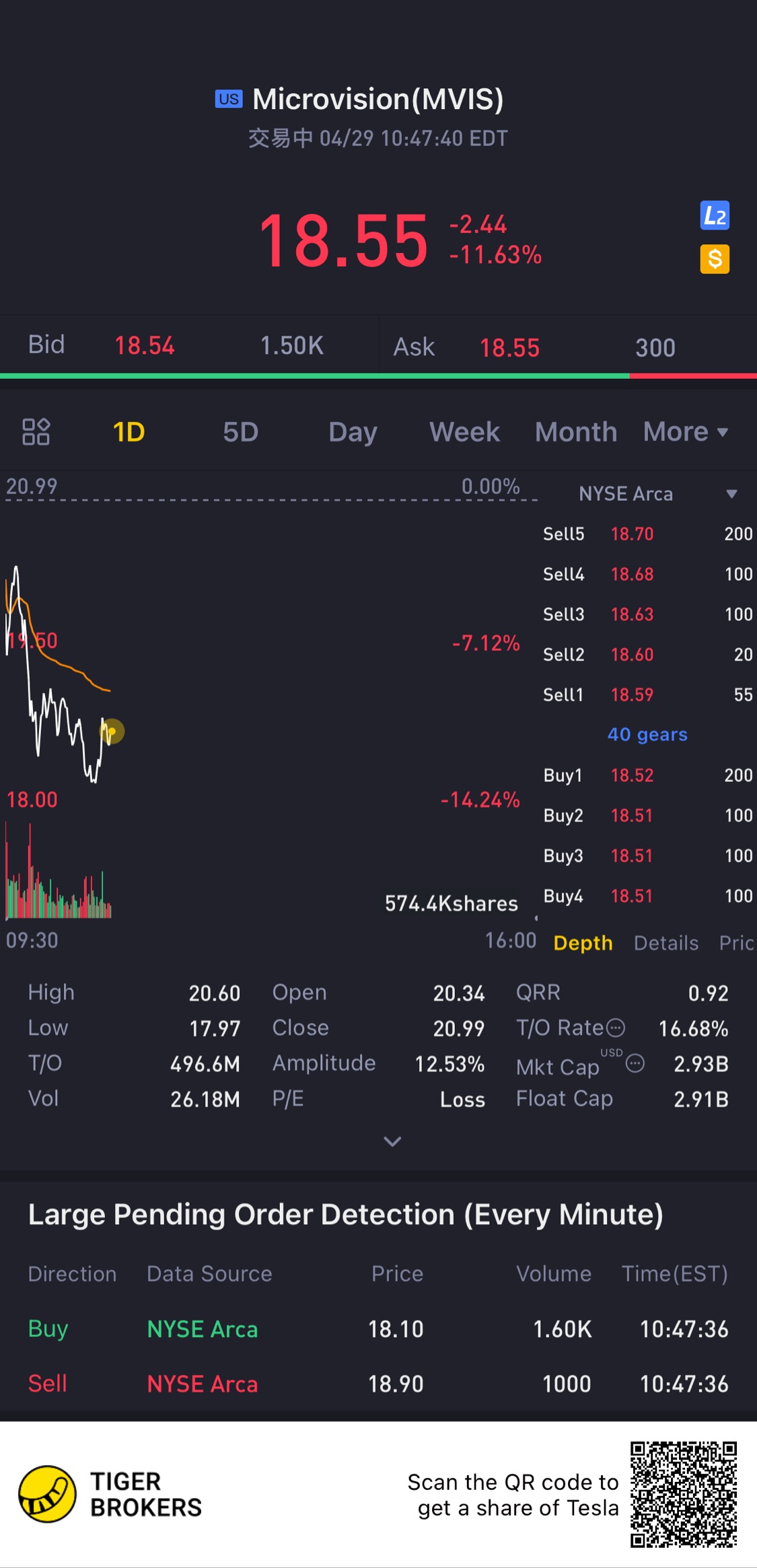This screenshot has height=1568, width=757.
Task: Tap the Tesla share QR code
Action: (x=684, y=1495)
